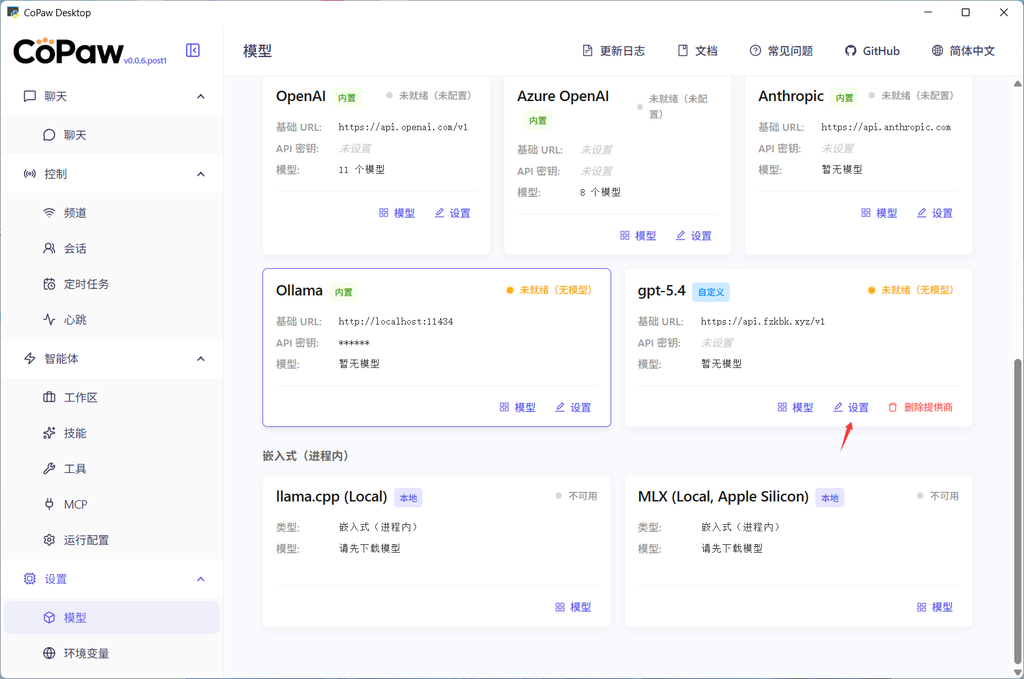
Task: Collapse the 控制 sidebar group
Action: click(x=200, y=174)
